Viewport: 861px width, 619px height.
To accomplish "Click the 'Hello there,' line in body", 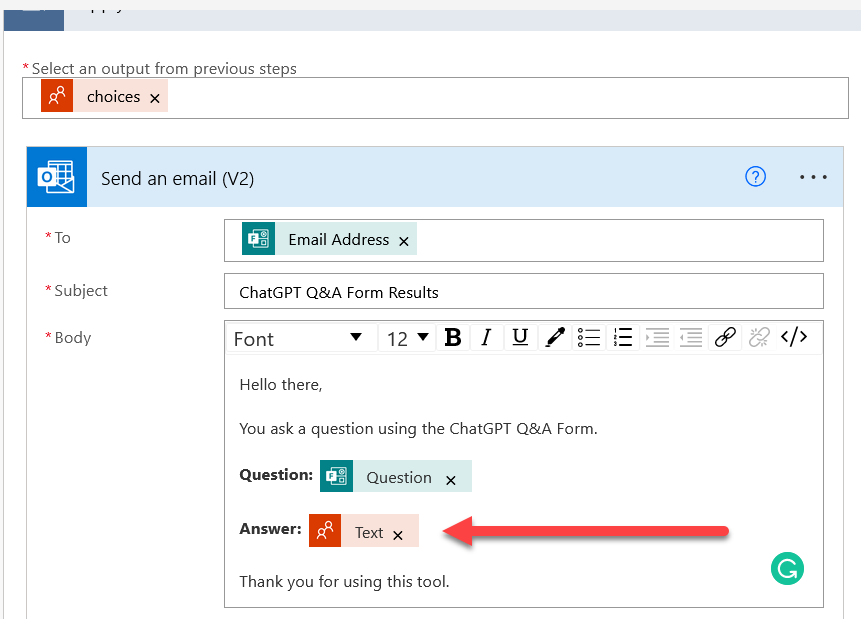I will tap(281, 384).
